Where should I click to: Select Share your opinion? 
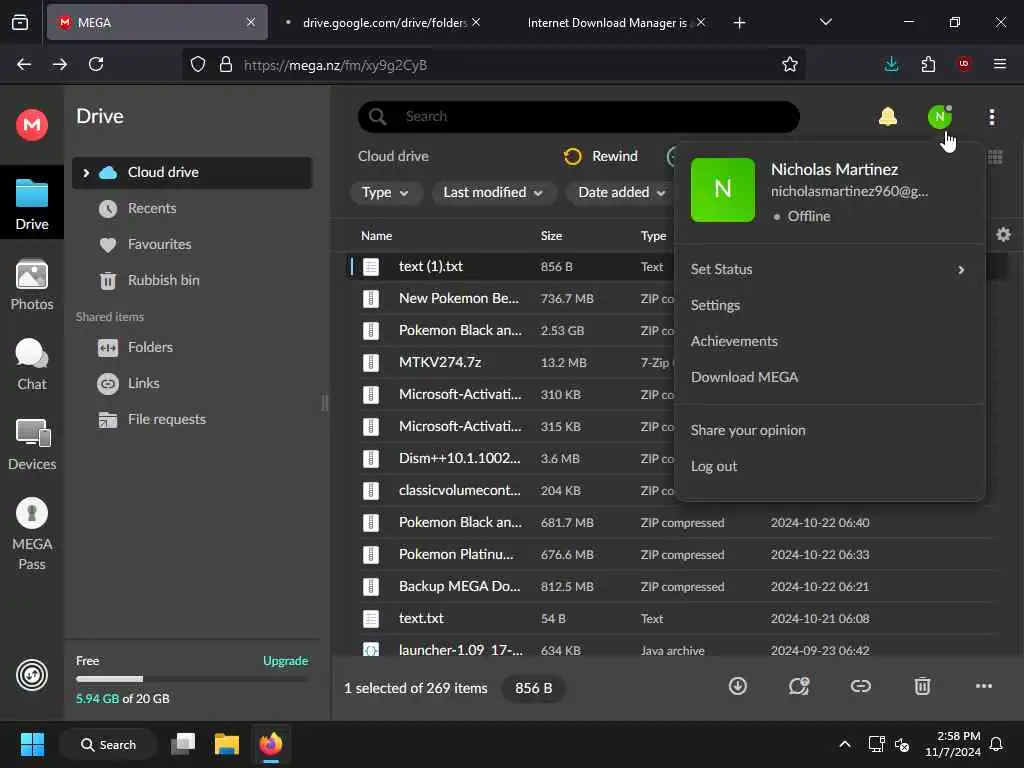[748, 430]
